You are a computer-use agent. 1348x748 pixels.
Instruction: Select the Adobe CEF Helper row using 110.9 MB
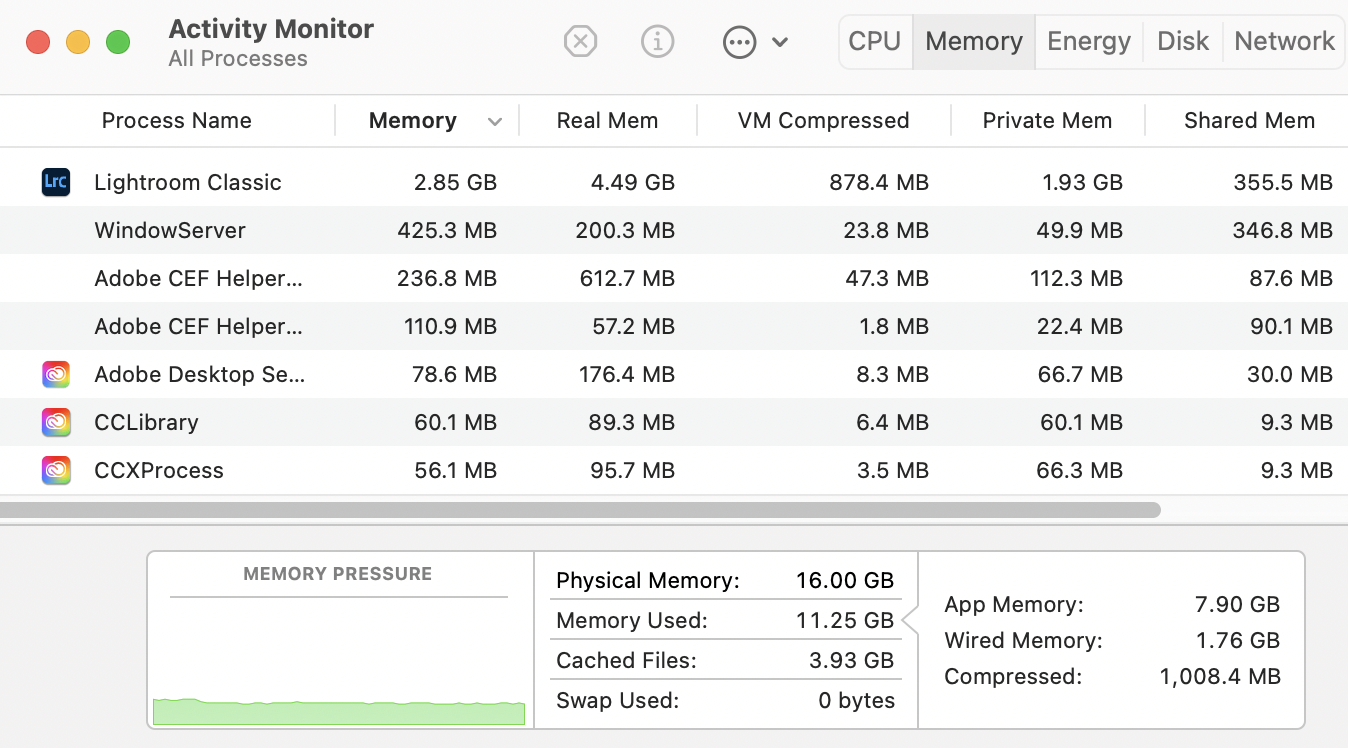[x=674, y=326]
